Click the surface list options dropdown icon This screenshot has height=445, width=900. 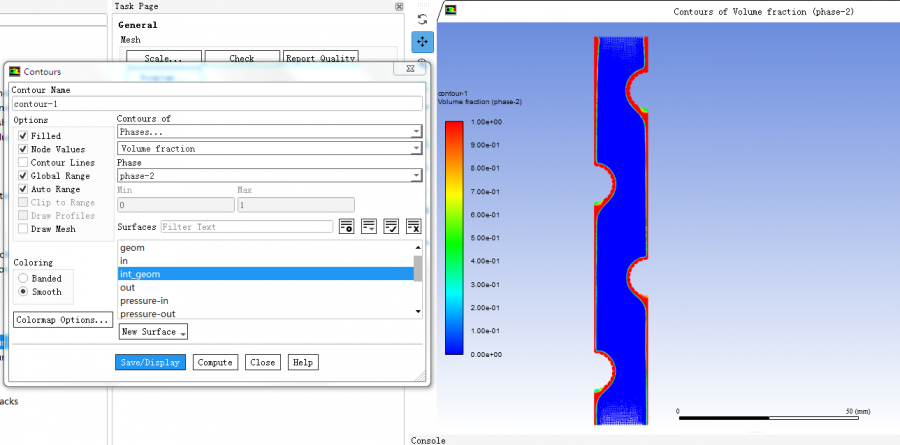point(369,227)
